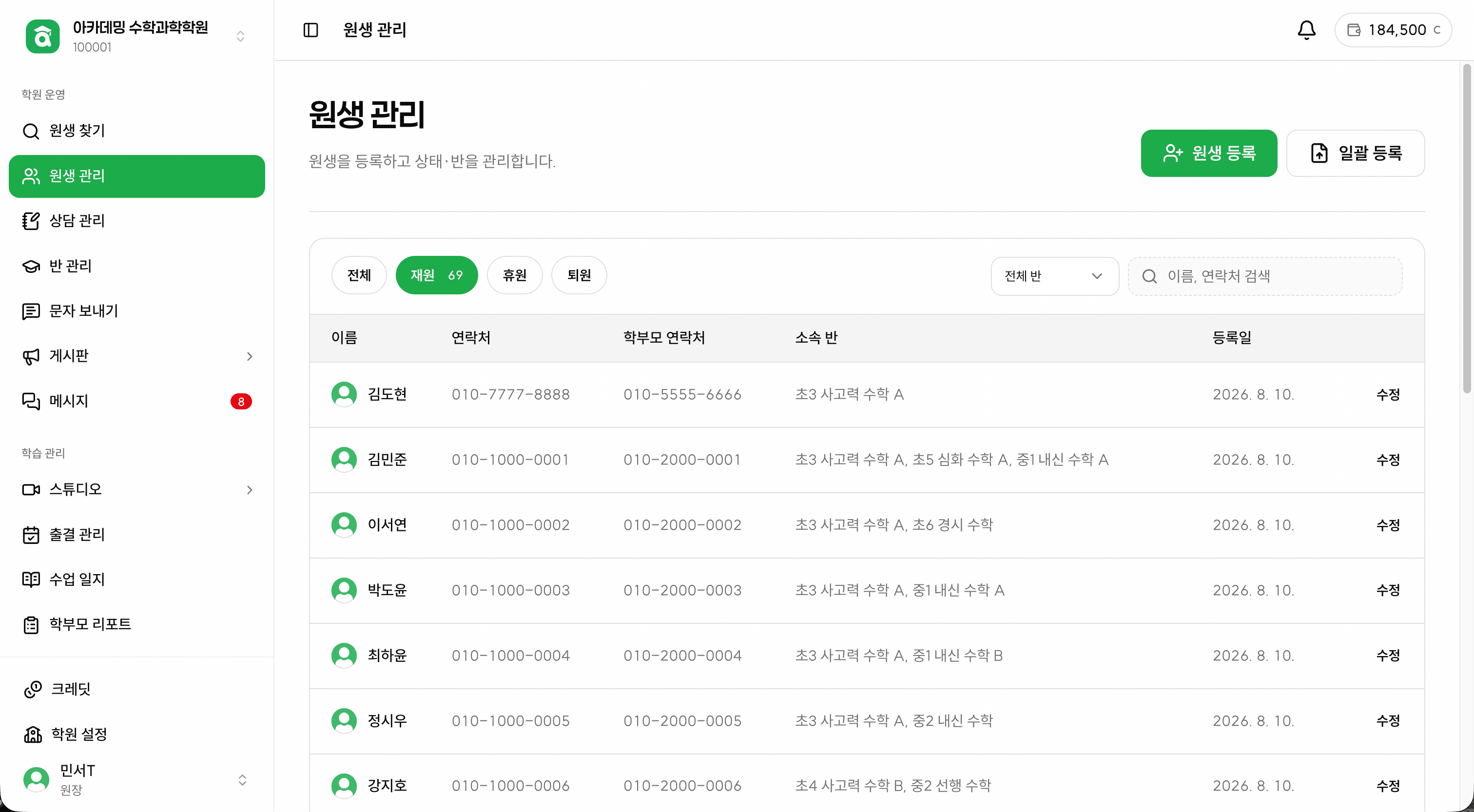The image size is (1474, 812).
Task: Open 상담 관리 menu item
Action: (137, 221)
